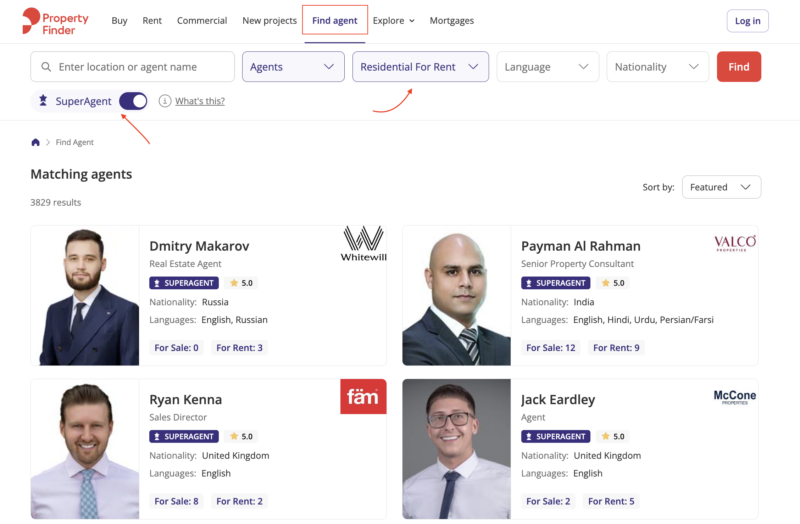This screenshot has height=524, width=800.
Task: Click the search magnifier icon
Action: point(46,67)
